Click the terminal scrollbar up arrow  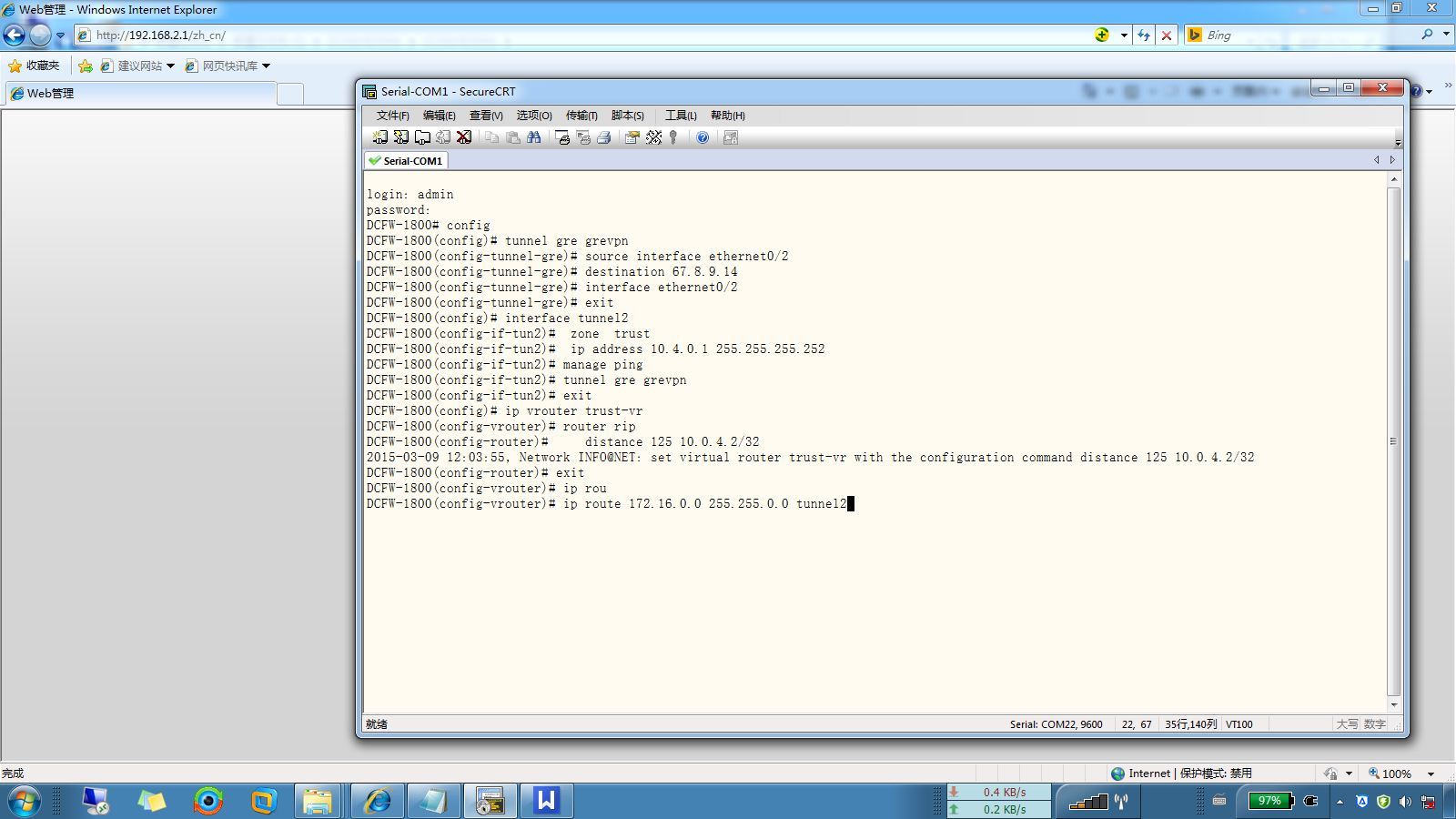click(x=1393, y=179)
